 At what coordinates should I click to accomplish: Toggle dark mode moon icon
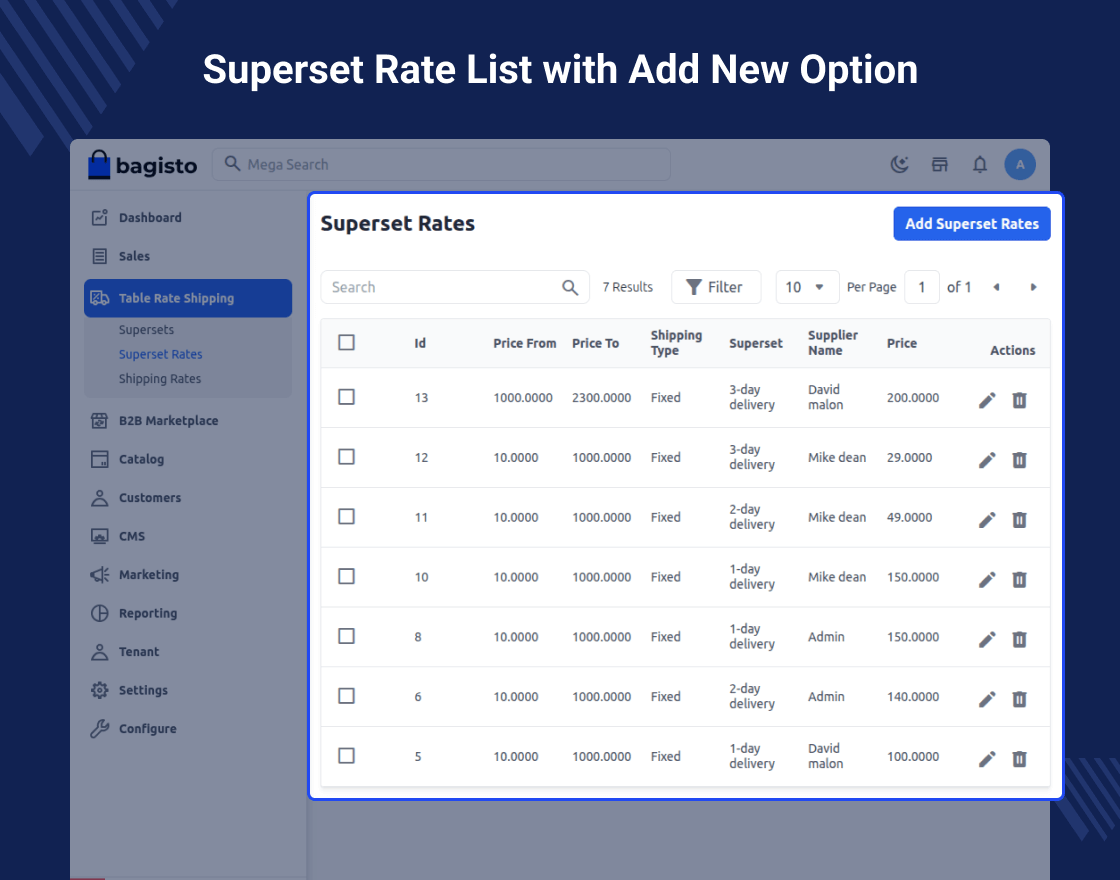pyautogui.click(x=899, y=165)
